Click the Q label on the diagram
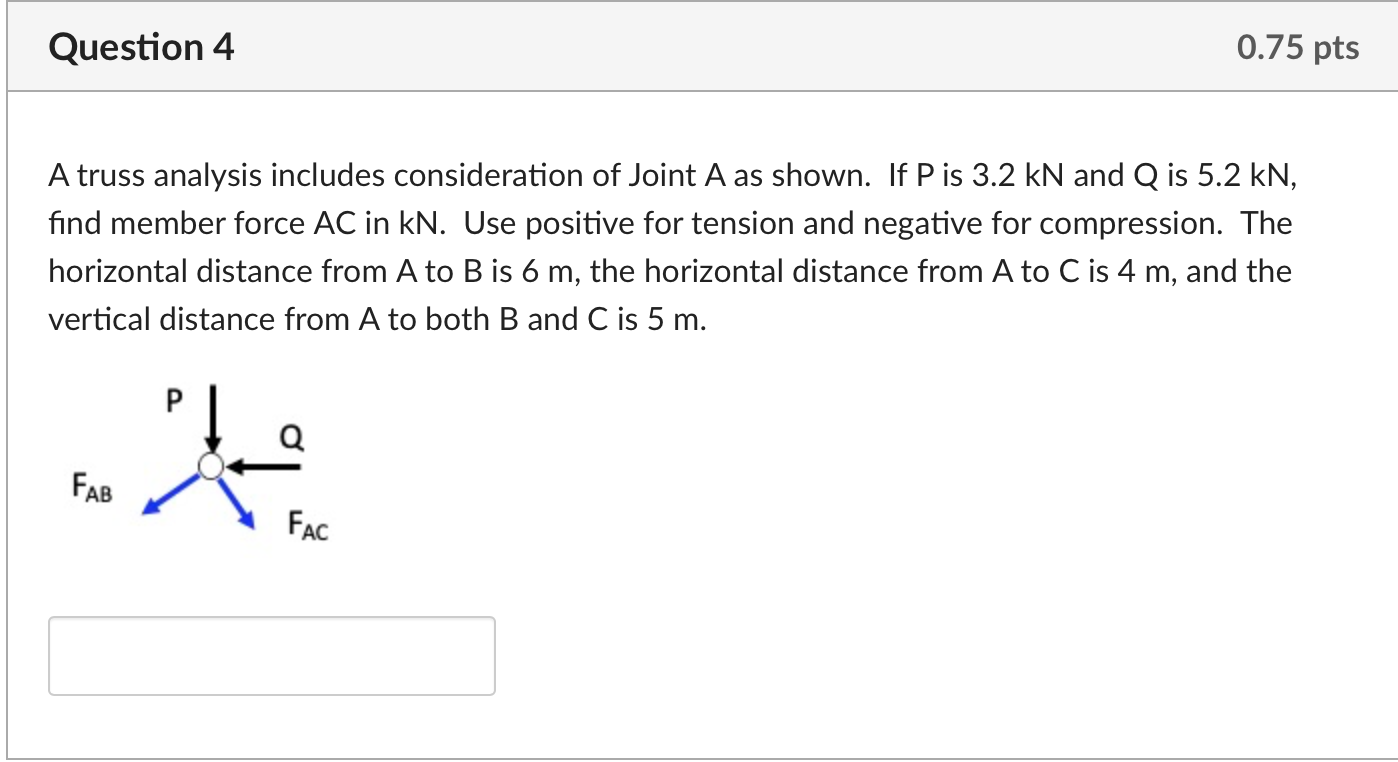The image size is (1398, 762). click(x=290, y=436)
